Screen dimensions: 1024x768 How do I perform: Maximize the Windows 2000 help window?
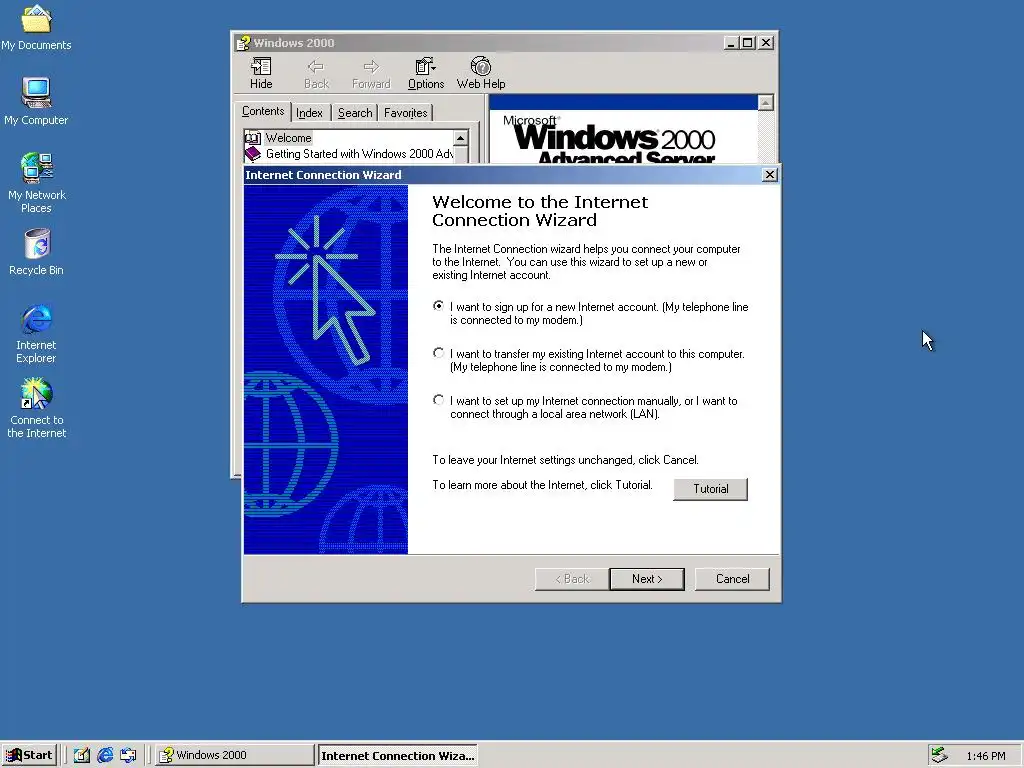[x=748, y=43]
